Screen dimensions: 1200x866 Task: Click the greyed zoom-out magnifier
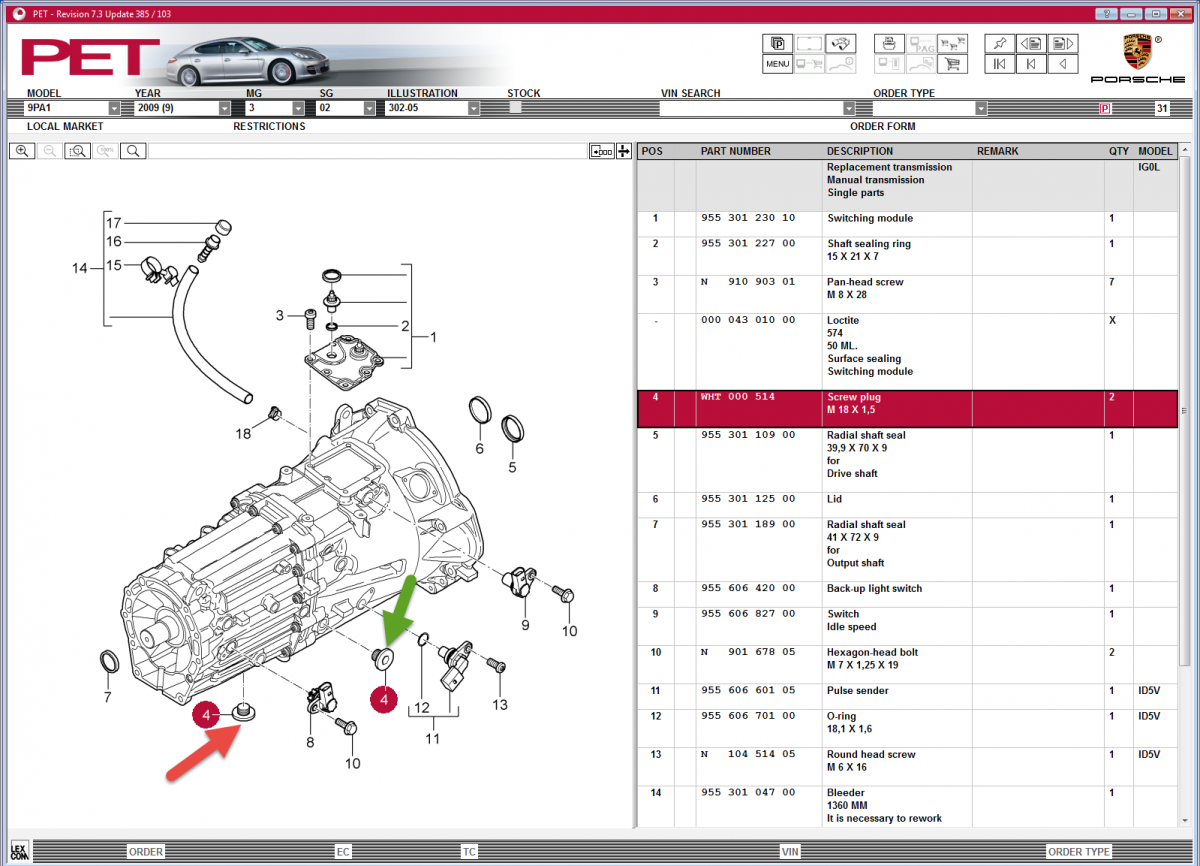click(50, 151)
